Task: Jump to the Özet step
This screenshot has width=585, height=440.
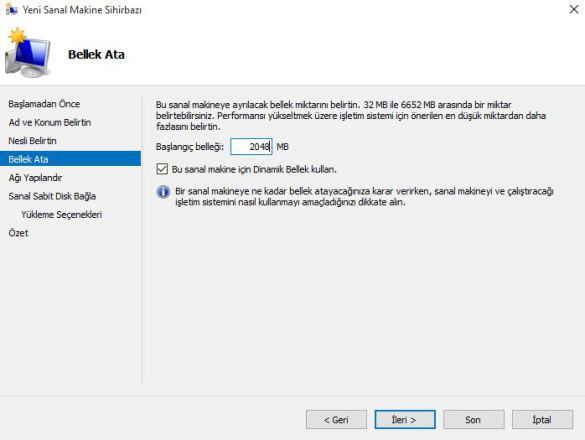Action: tap(18, 233)
